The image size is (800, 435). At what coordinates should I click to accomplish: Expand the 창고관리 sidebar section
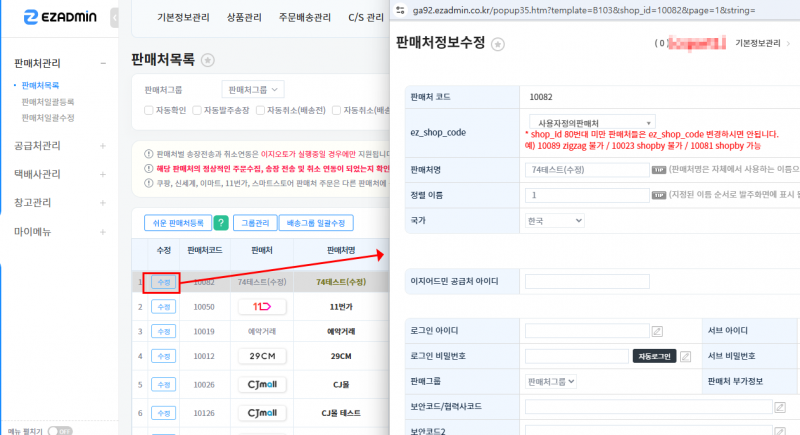pyautogui.click(x=103, y=203)
